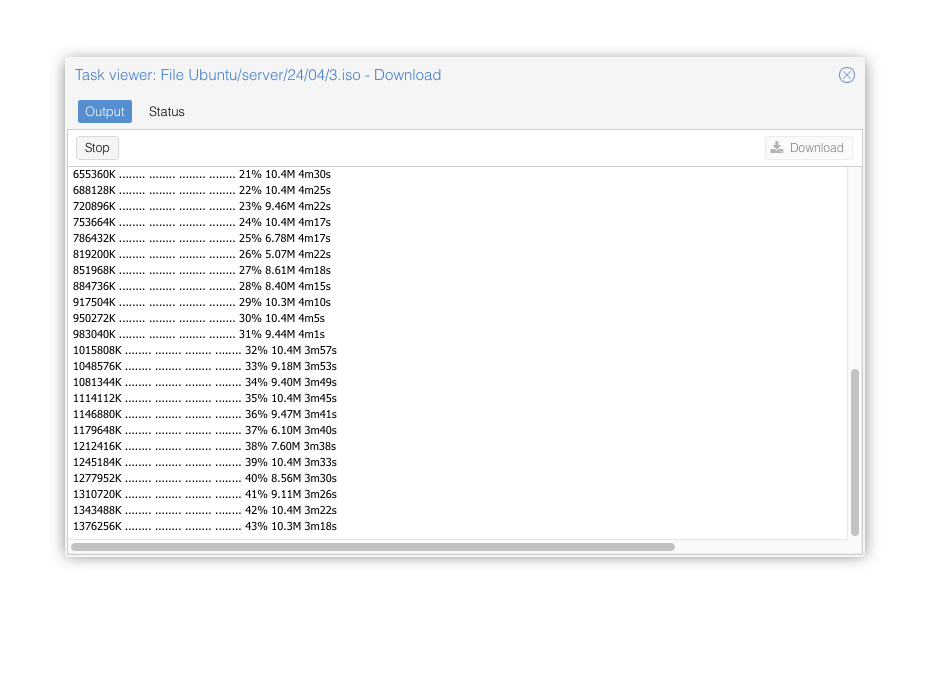
Task: Click the vertical scrollbar thumb
Action: [x=855, y=450]
